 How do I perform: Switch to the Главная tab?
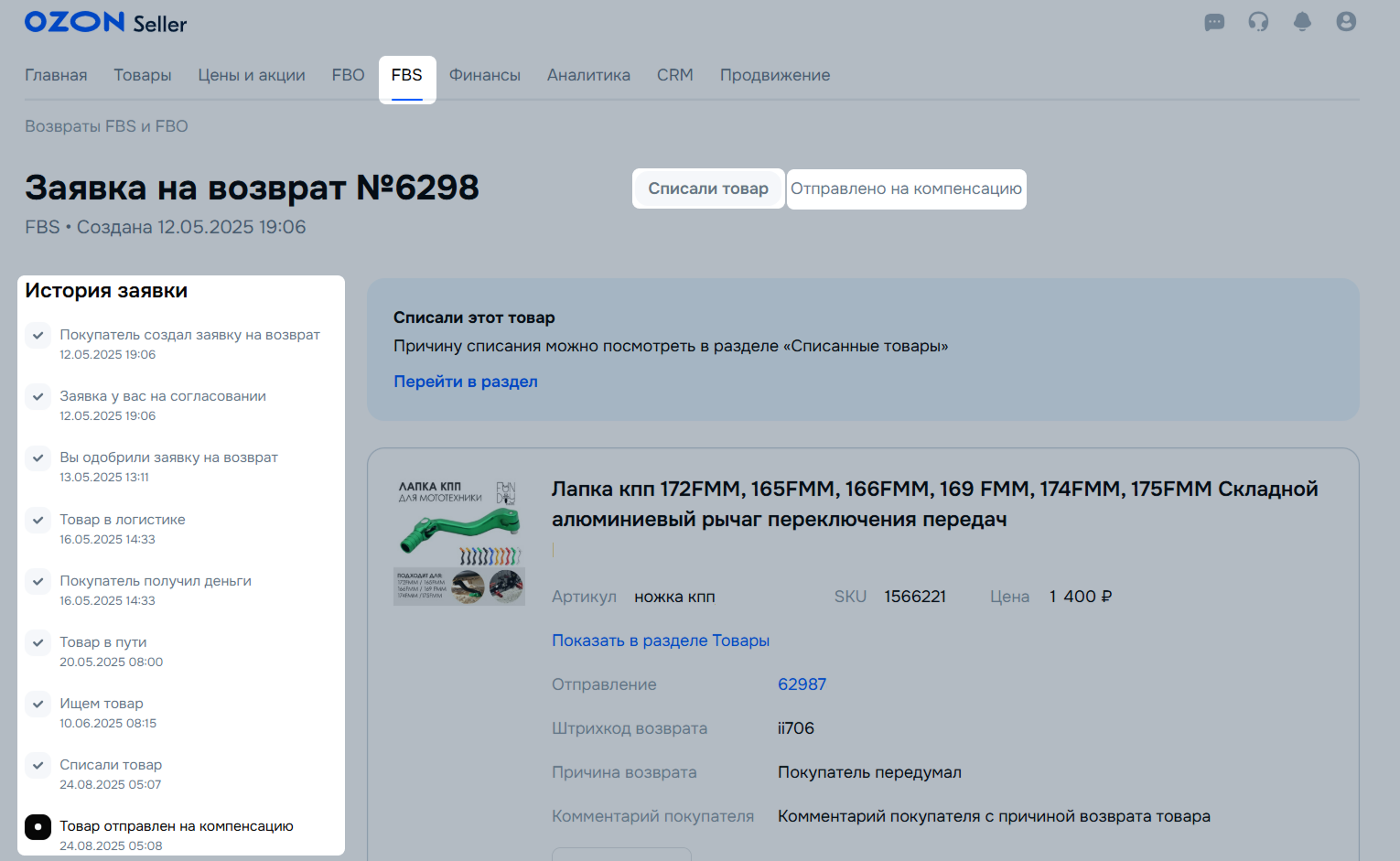(56, 75)
